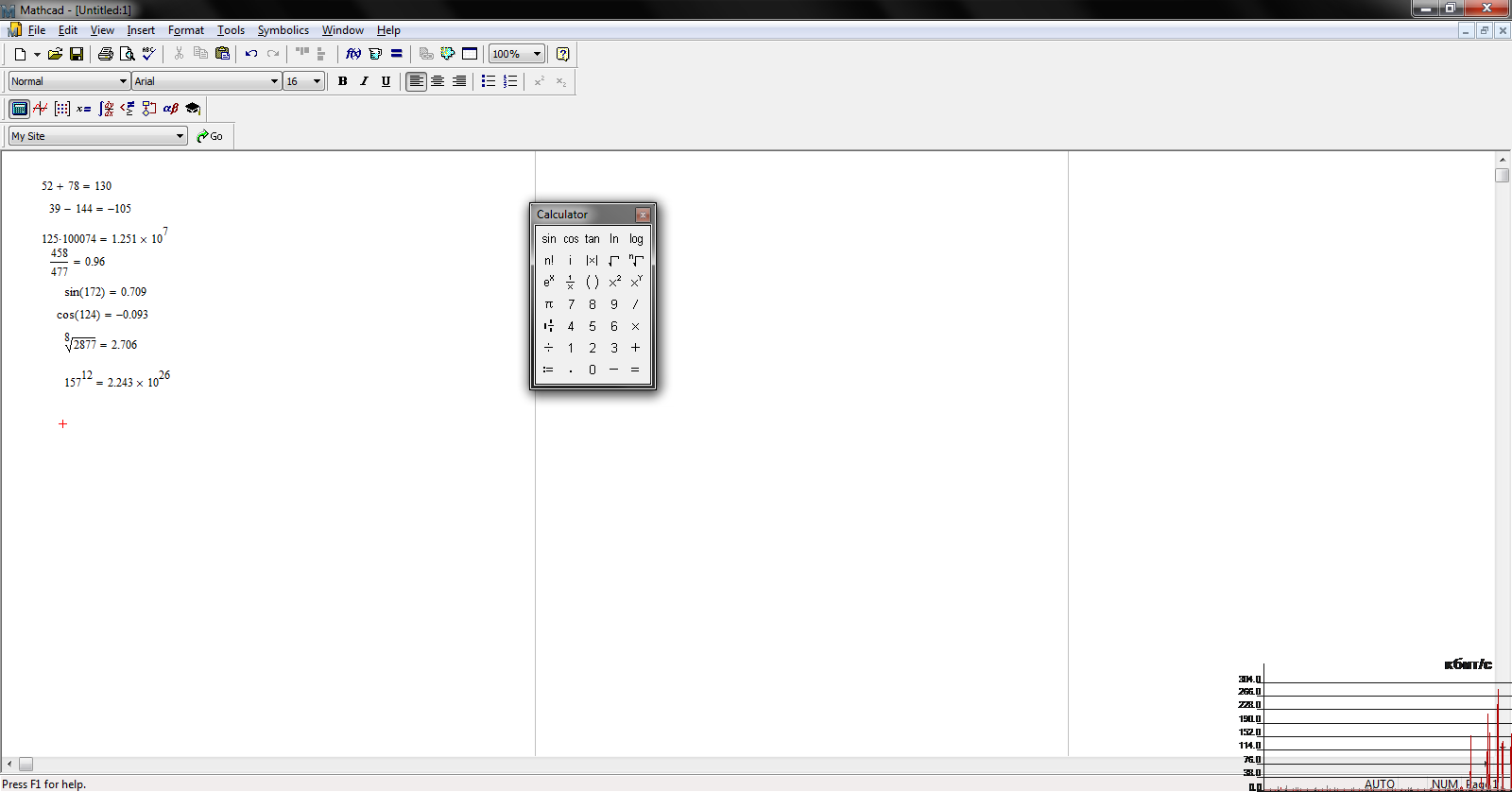The image size is (1512, 792).
Task: Open Vector and Matrix toolbar icon
Action: (x=62, y=109)
